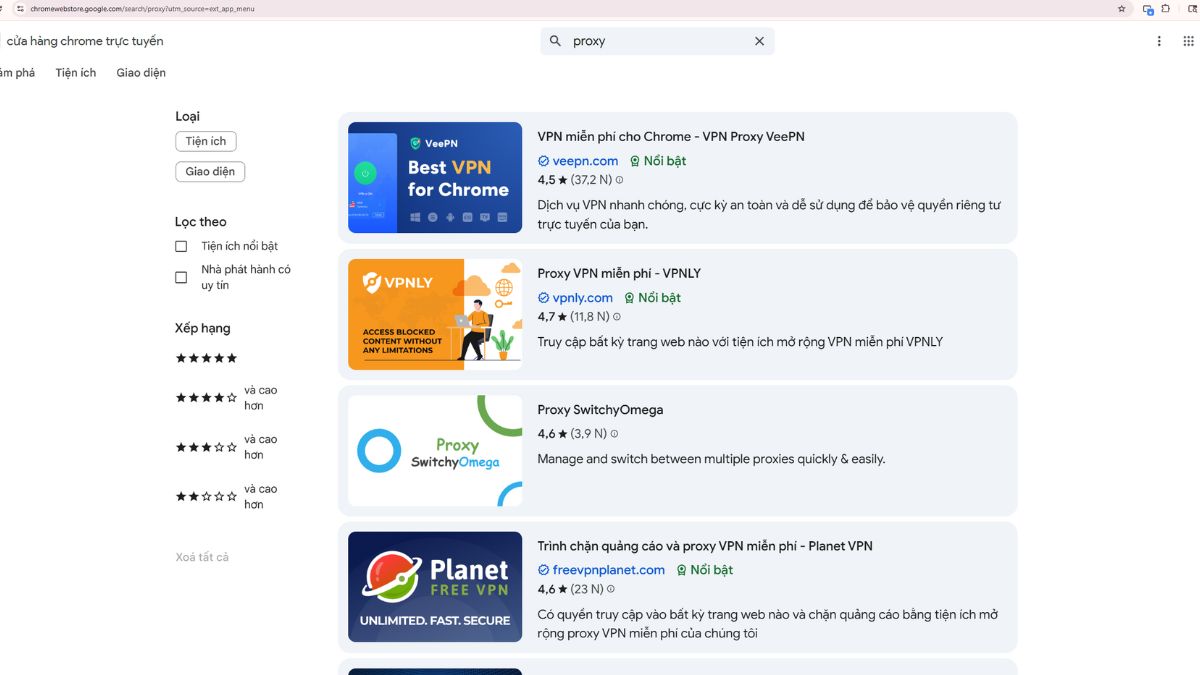The height and width of the screenshot is (675, 1200).
Task: Click the orange VPNLY thumbnail
Action: [x=435, y=314]
